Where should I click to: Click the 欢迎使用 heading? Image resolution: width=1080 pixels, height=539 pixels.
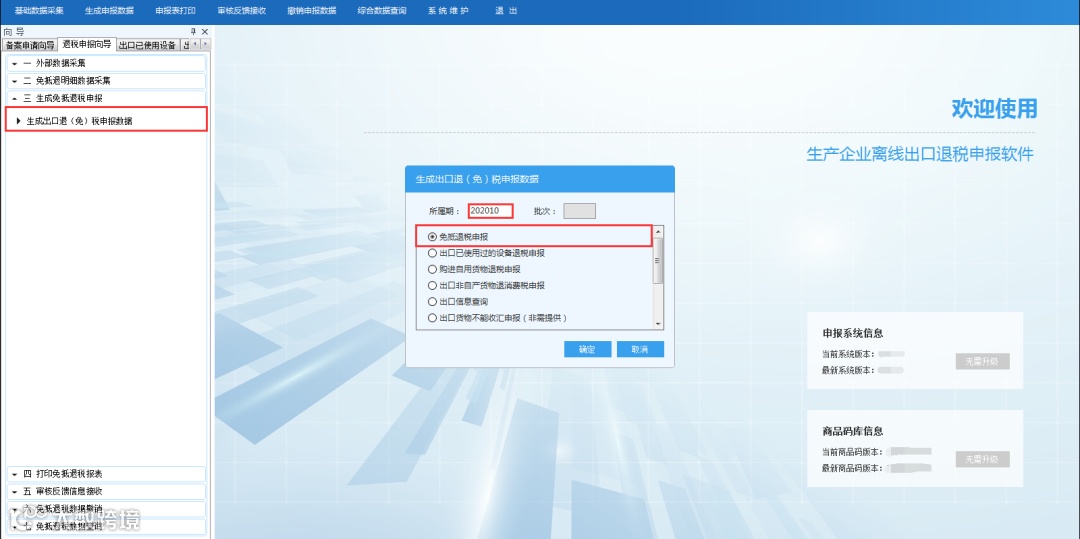click(994, 108)
